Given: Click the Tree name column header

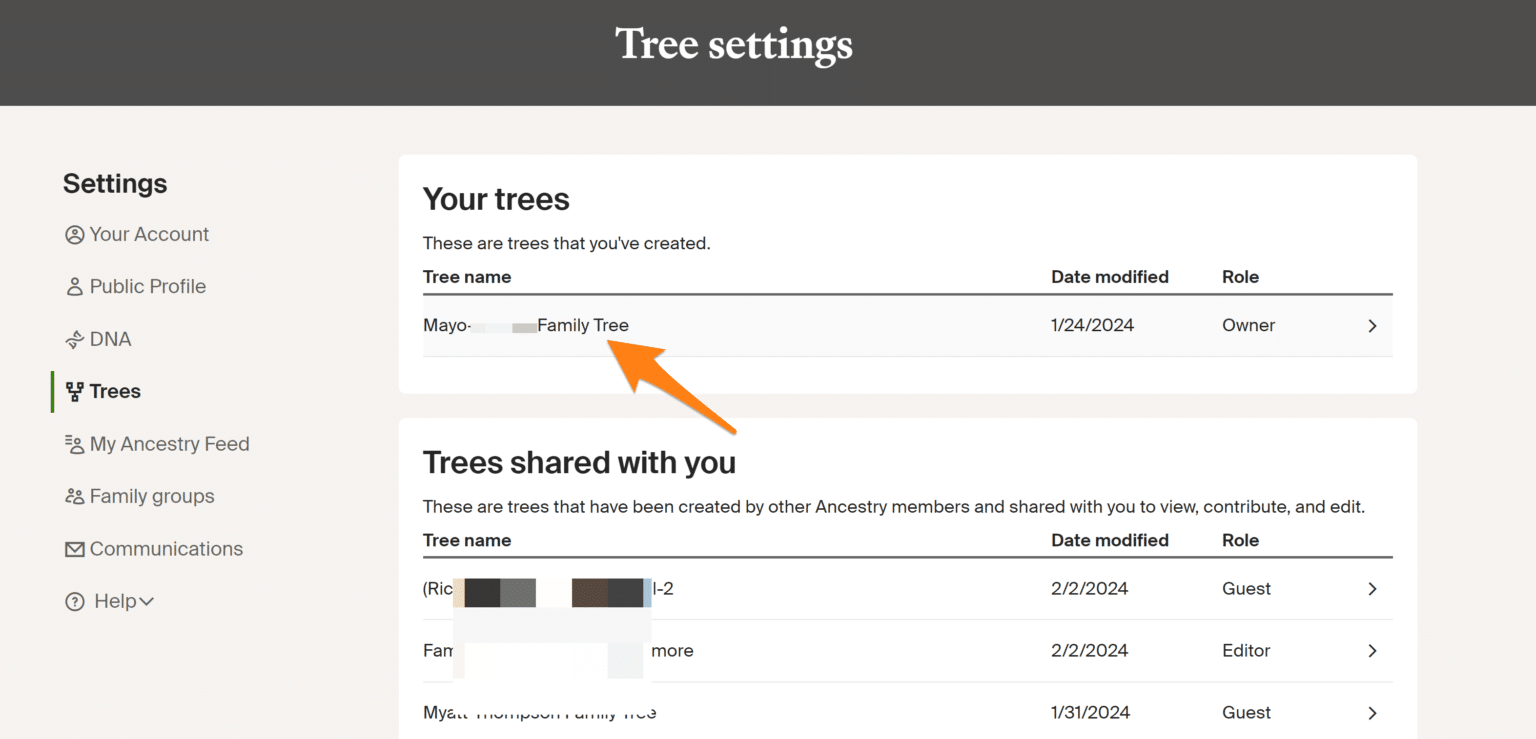Looking at the screenshot, I should tap(467, 277).
